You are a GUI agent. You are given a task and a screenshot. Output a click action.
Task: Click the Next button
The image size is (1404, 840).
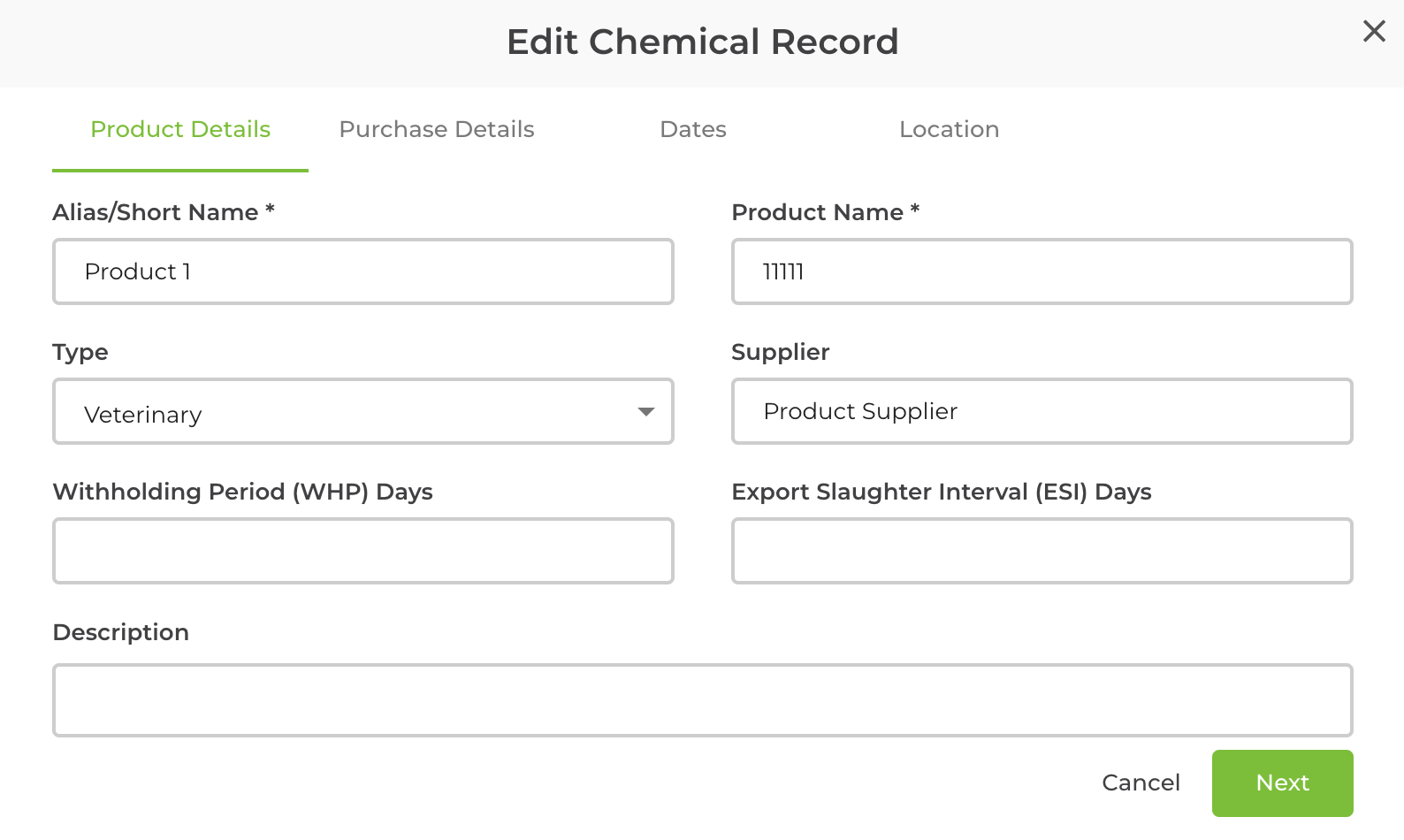pyautogui.click(x=1282, y=783)
